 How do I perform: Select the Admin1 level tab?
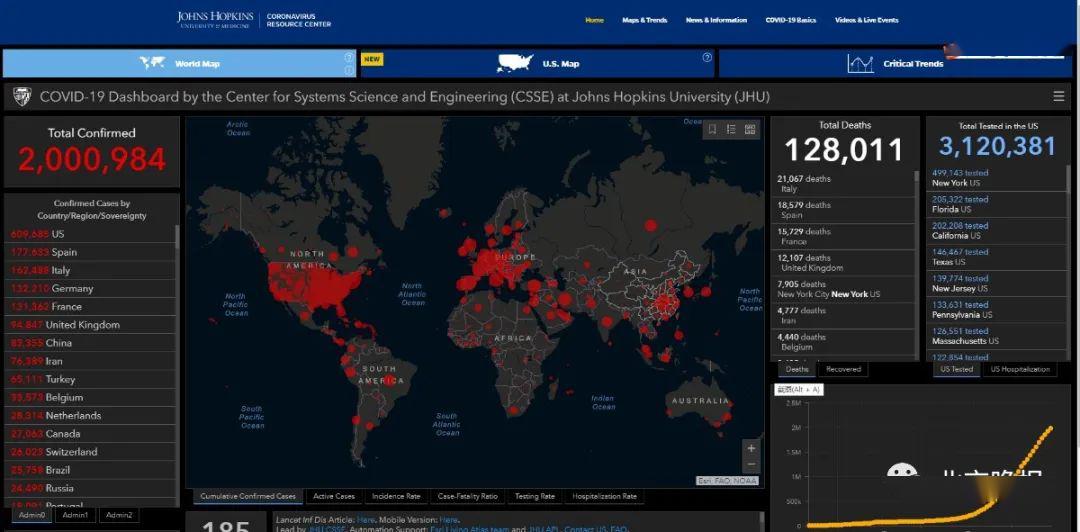point(75,515)
